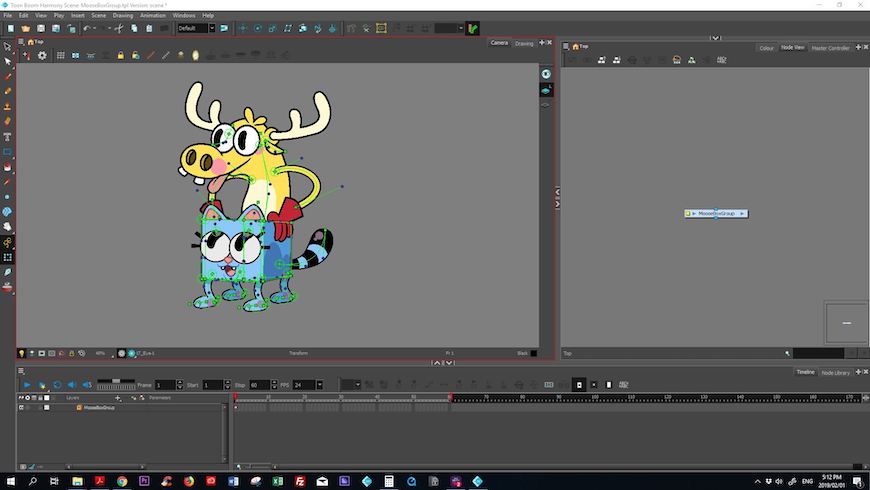Viewport: 870px width, 490px height.
Task: Click the Play button in Timeline
Action: (27, 385)
